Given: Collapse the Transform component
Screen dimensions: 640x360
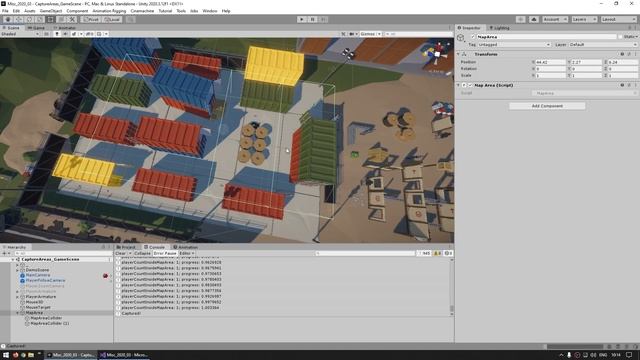Looking at the screenshot, I should (x=458, y=54).
